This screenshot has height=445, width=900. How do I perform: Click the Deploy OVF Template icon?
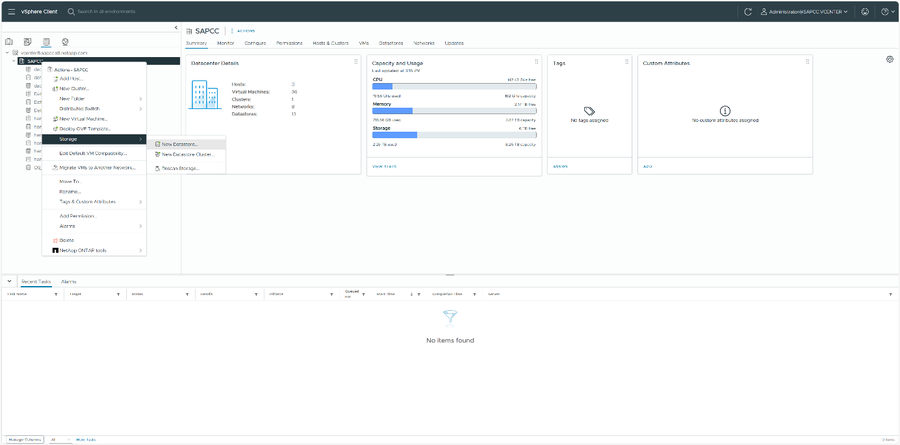[55, 129]
